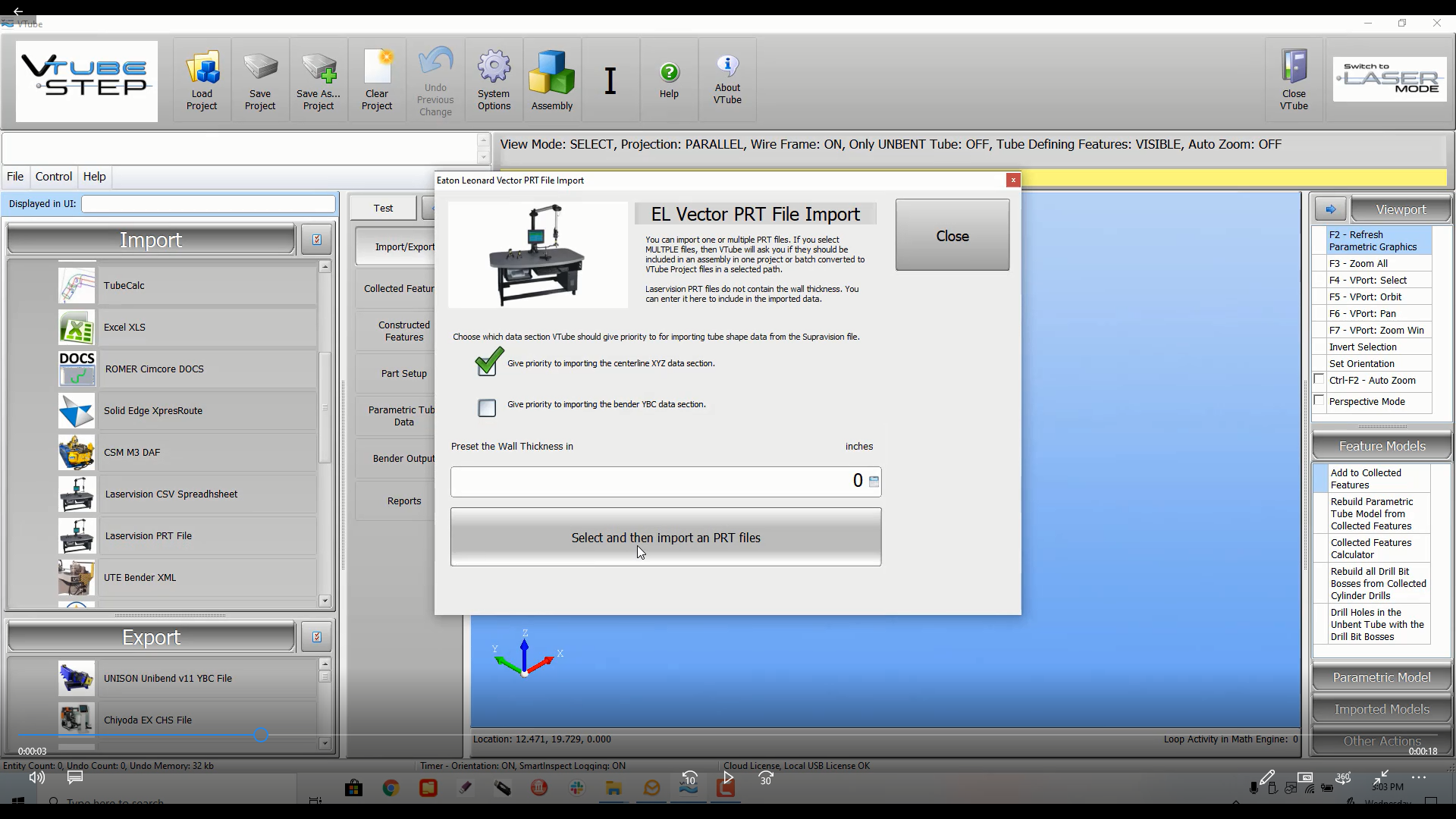
Task: Choose the UTE Bender XML import icon
Action: 77,578
